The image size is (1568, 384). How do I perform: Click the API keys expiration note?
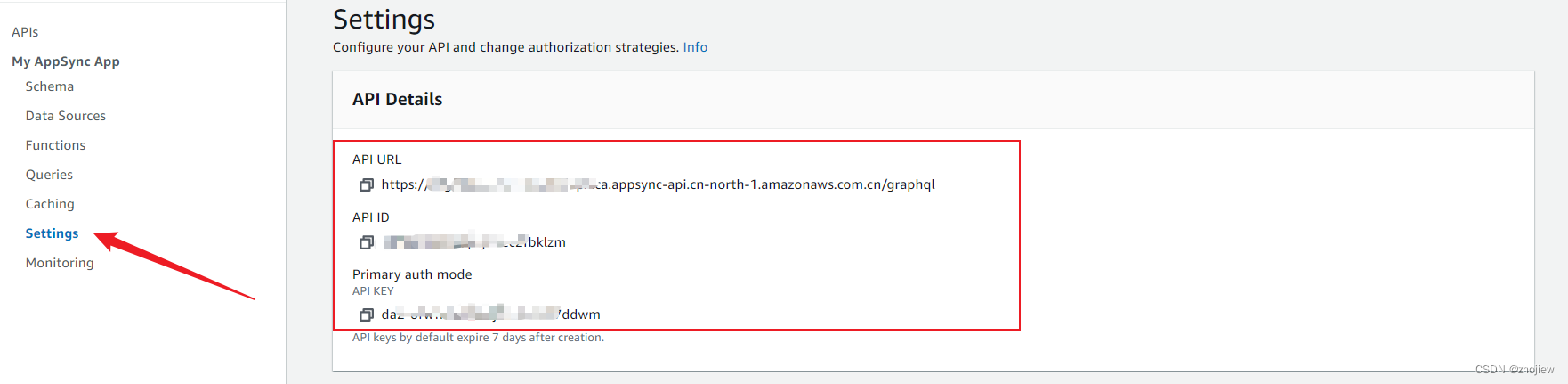point(479,338)
